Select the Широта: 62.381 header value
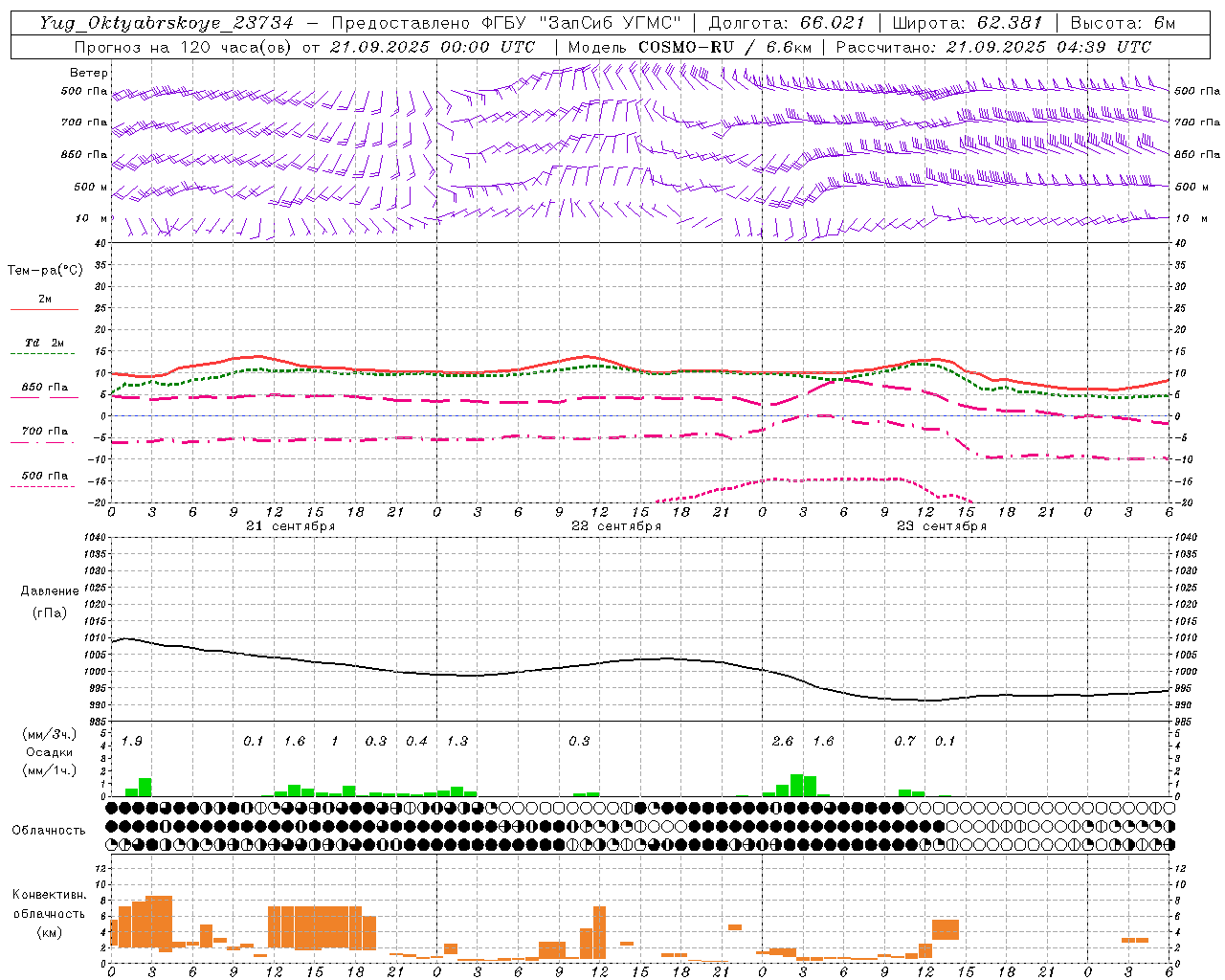 [x=968, y=23]
